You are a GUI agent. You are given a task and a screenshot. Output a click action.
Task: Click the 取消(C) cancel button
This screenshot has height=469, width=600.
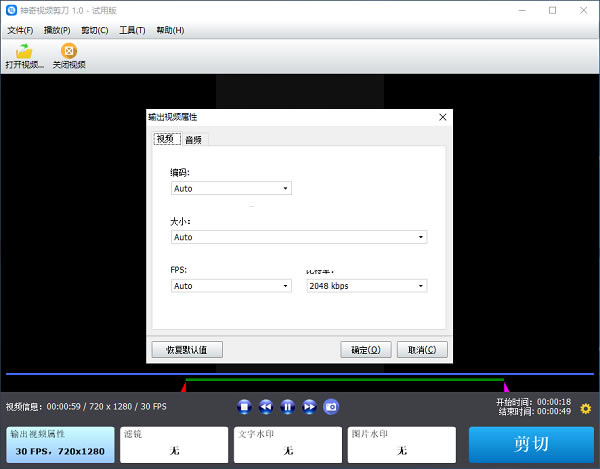click(422, 350)
